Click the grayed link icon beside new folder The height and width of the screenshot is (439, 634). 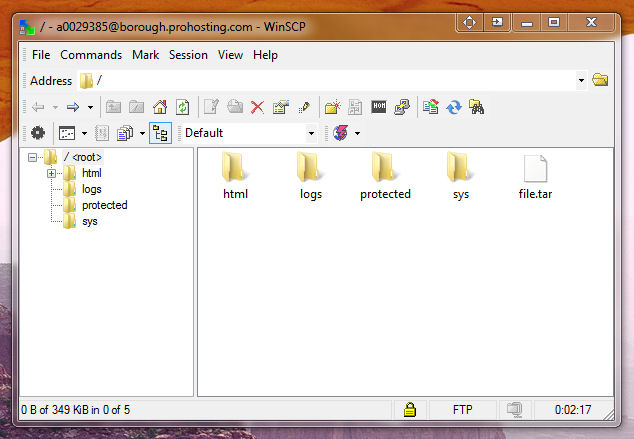click(x=355, y=107)
